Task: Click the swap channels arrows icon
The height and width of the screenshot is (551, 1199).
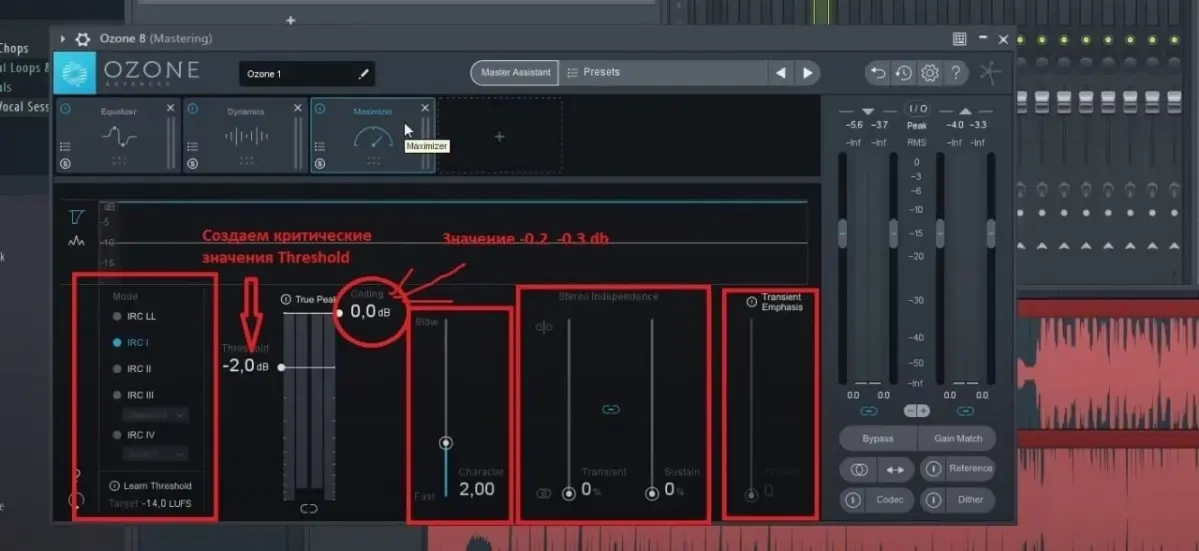Action: point(895,470)
